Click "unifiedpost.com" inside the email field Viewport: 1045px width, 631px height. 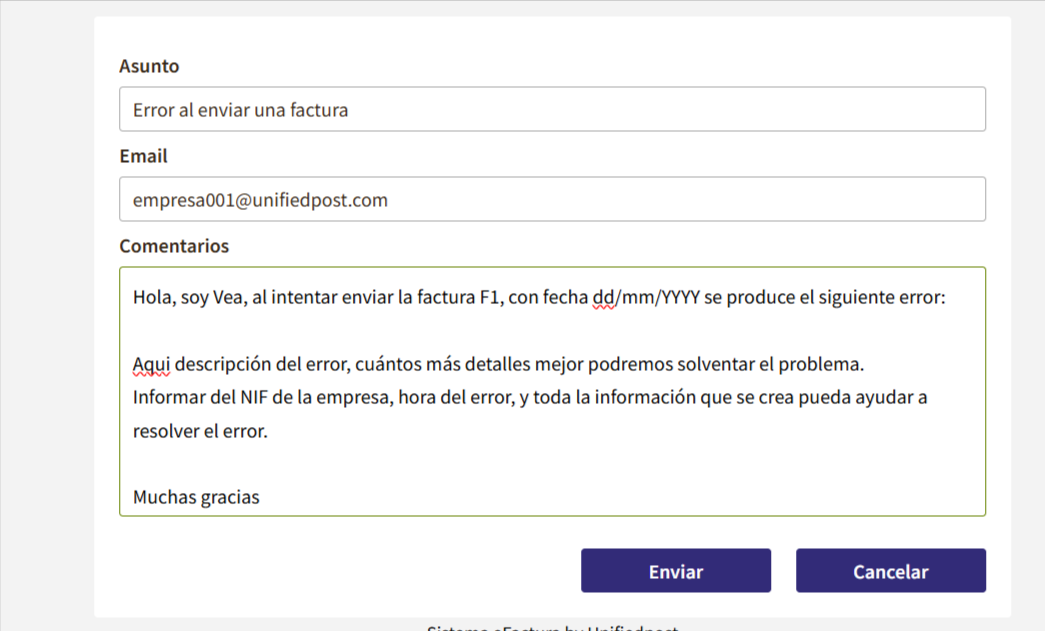click(326, 200)
